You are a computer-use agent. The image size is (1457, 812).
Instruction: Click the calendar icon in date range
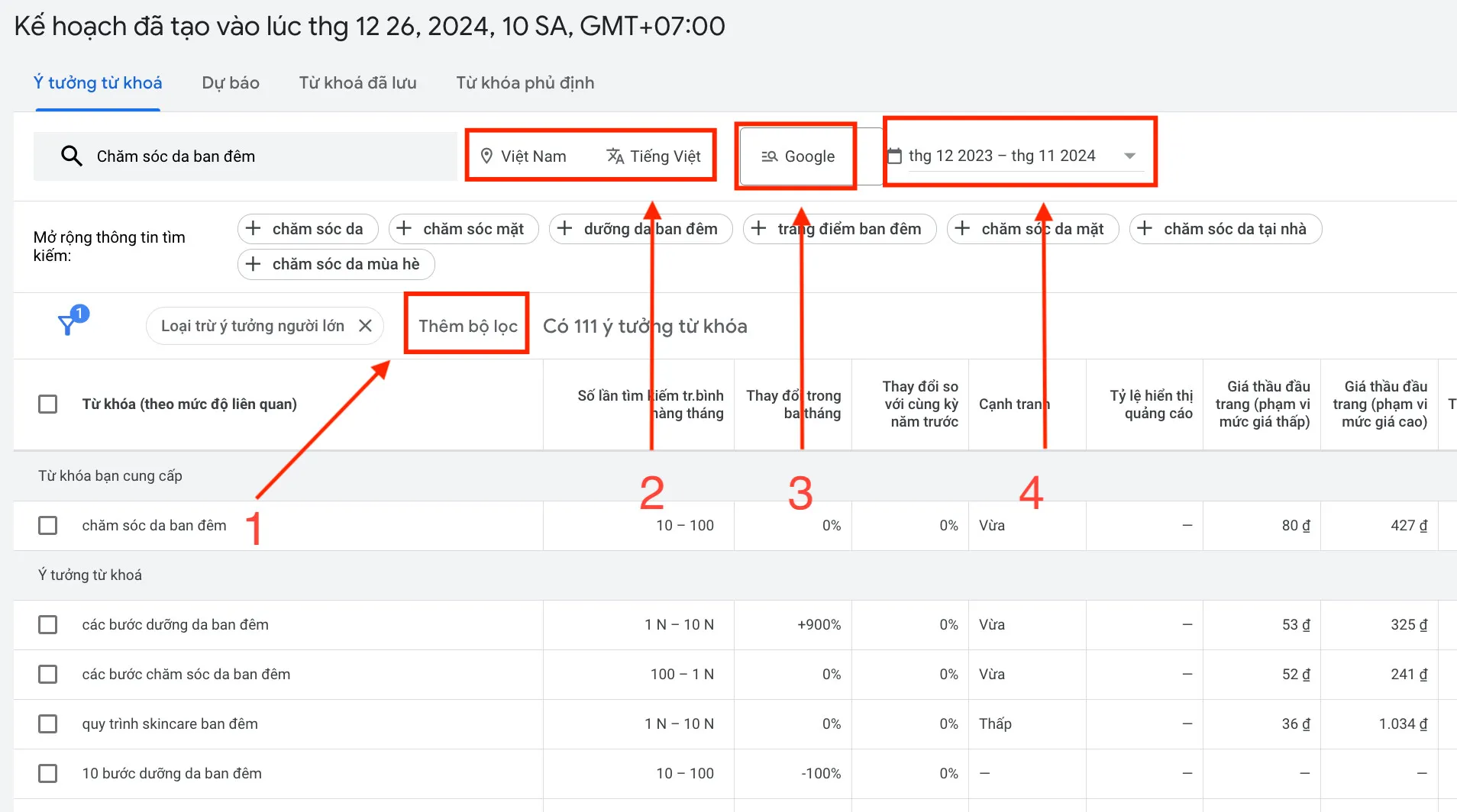point(894,156)
